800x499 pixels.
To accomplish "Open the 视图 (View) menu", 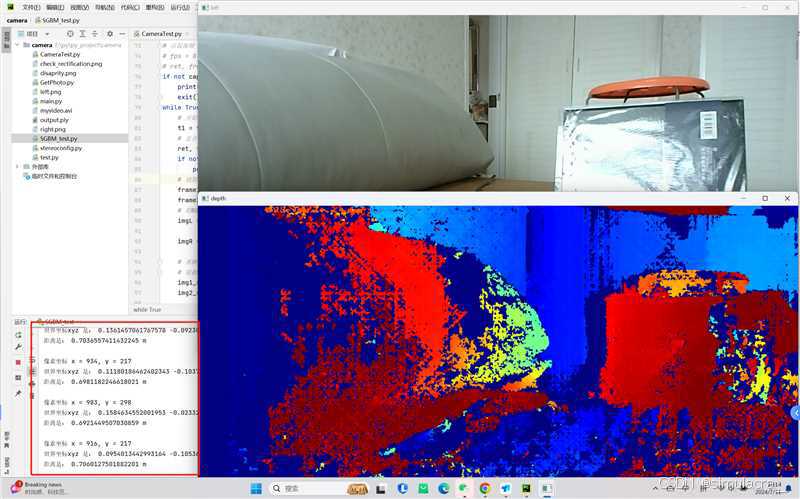I will click(80, 7).
